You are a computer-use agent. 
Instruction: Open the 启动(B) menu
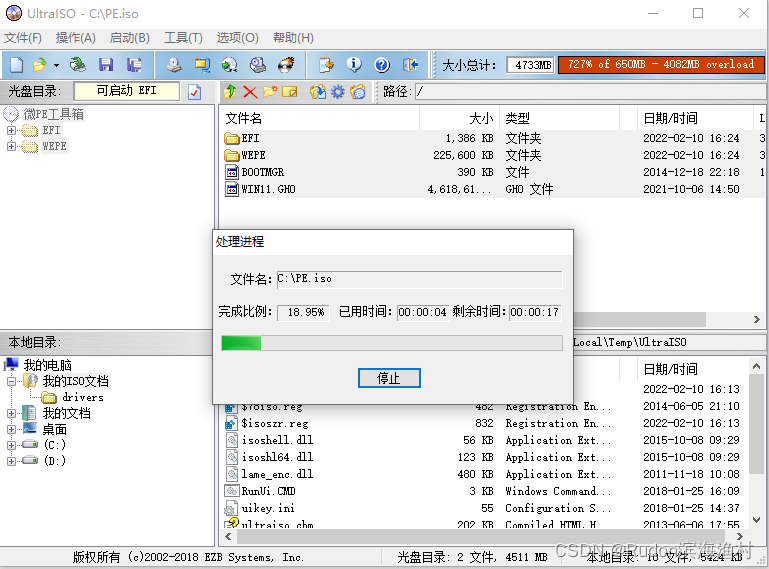[x=129, y=38]
